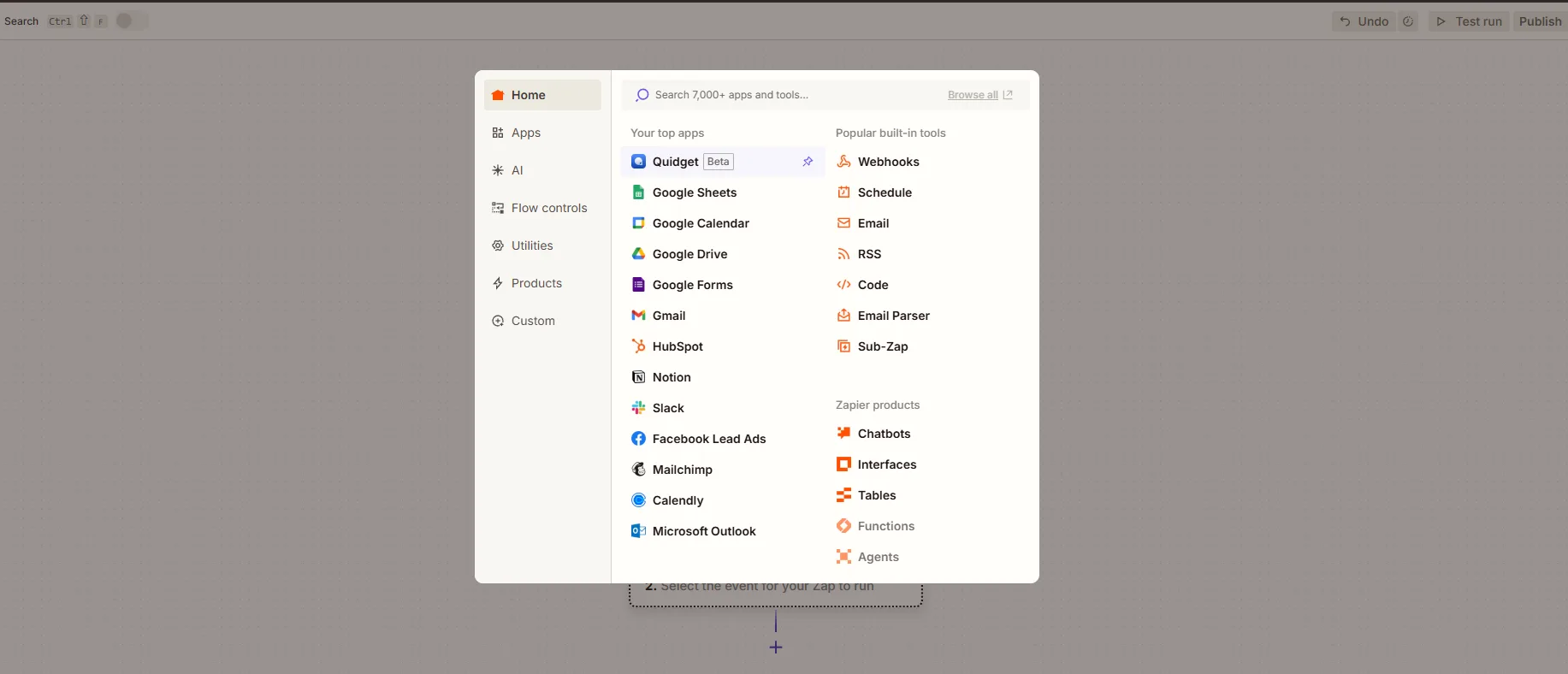
Task: Click the Gmail app icon
Action: coord(638,316)
